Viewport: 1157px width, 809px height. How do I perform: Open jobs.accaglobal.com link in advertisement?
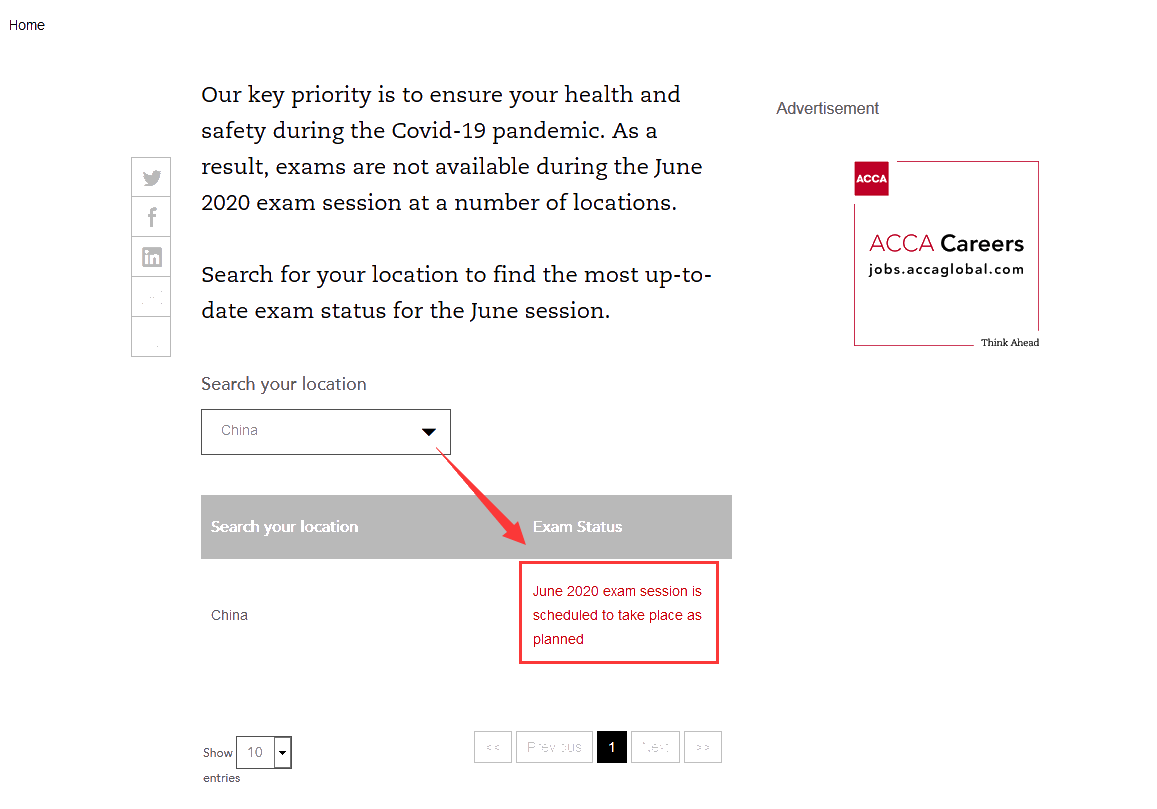coord(946,269)
